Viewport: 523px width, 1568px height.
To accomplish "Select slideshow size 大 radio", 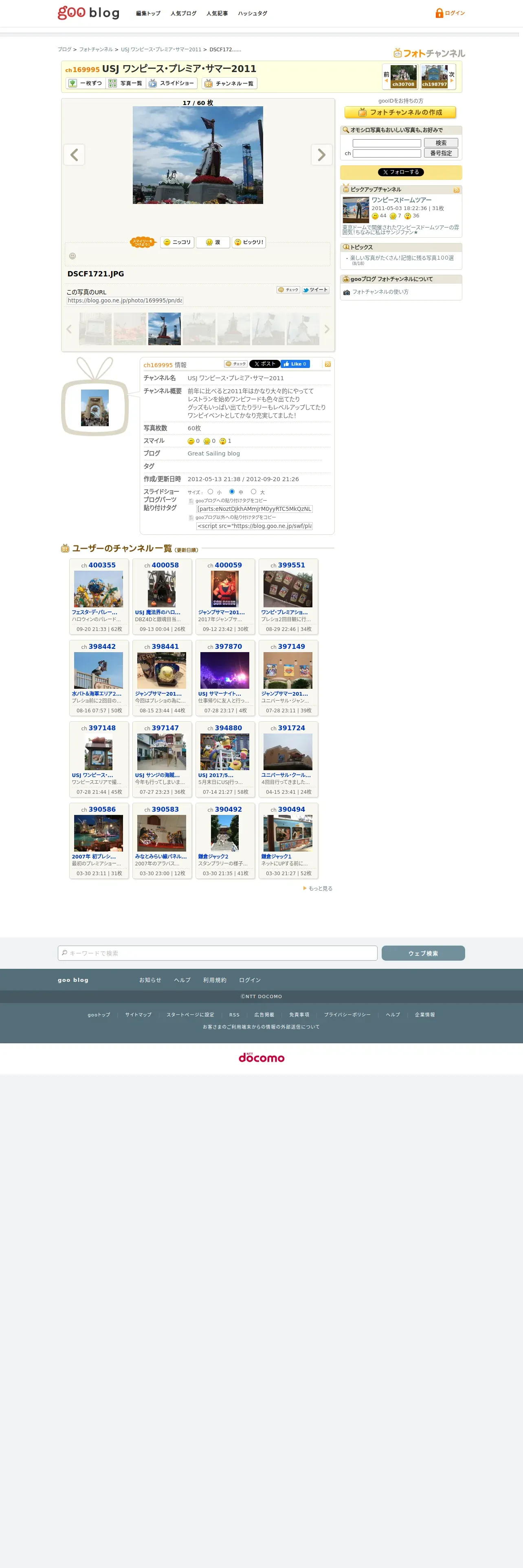I will point(253,492).
